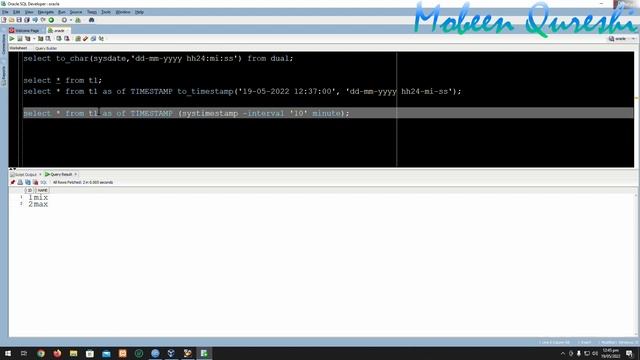Click the to_timestamp query line in editor
This screenshot has width=640, height=360.
(242, 91)
